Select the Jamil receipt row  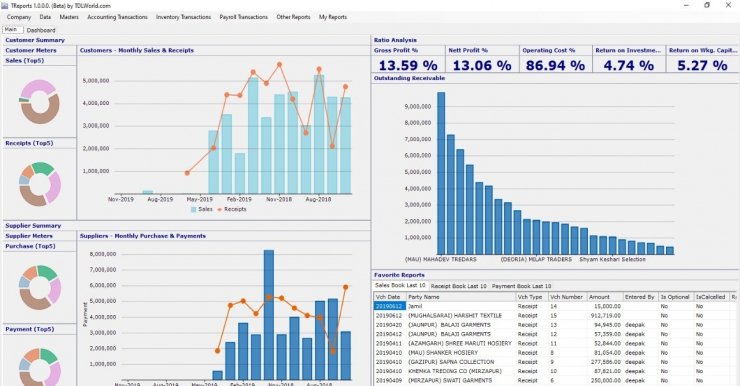(555, 306)
